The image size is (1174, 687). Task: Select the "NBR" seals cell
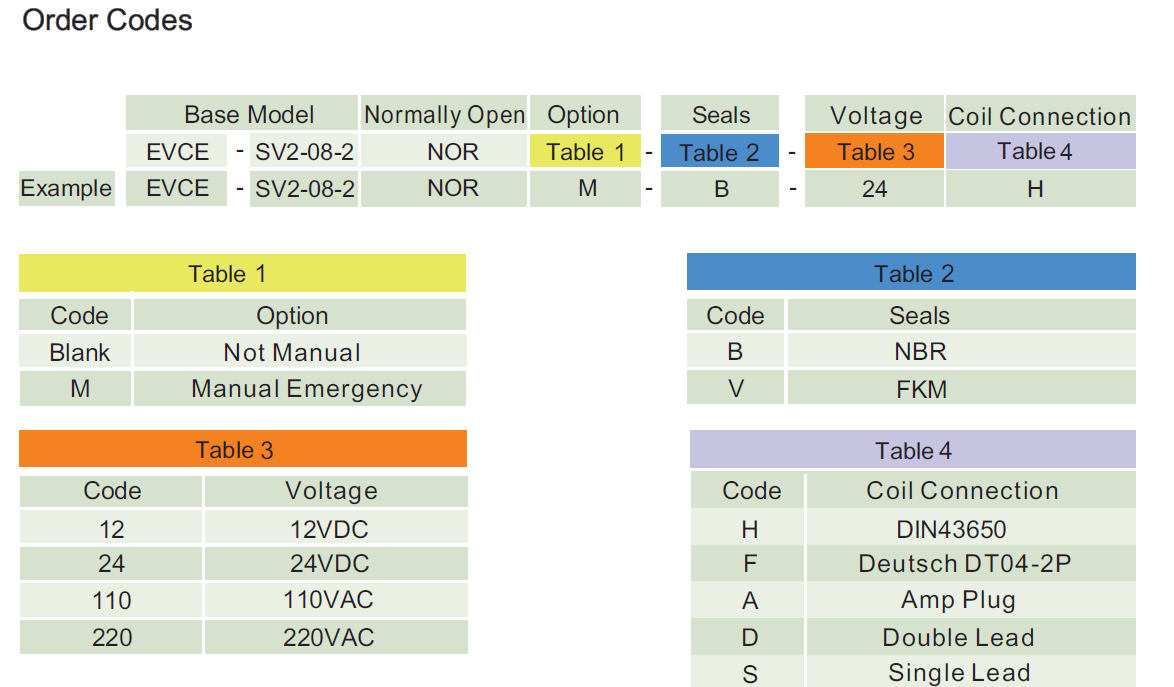click(x=920, y=352)
